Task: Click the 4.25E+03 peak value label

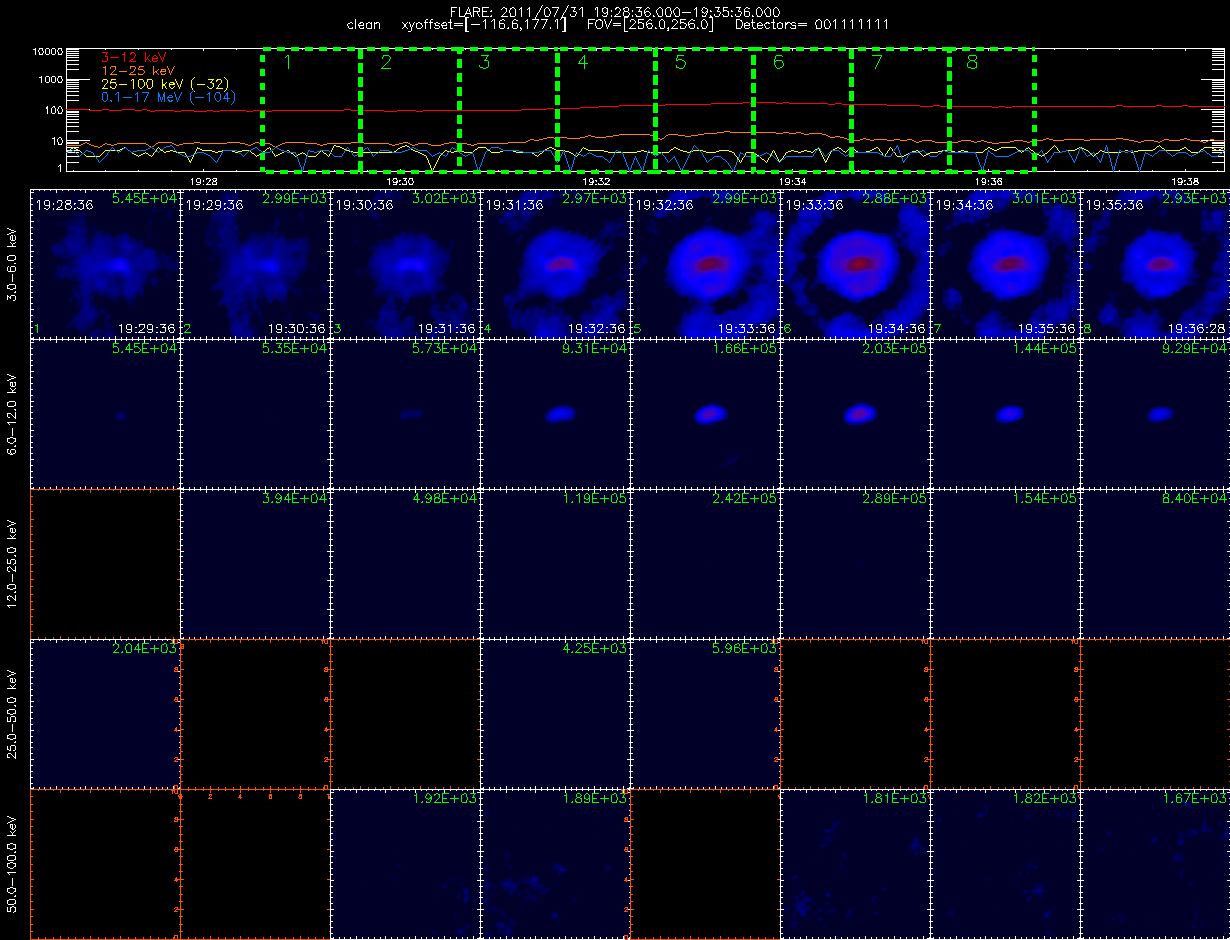Action: coord(595,649)
